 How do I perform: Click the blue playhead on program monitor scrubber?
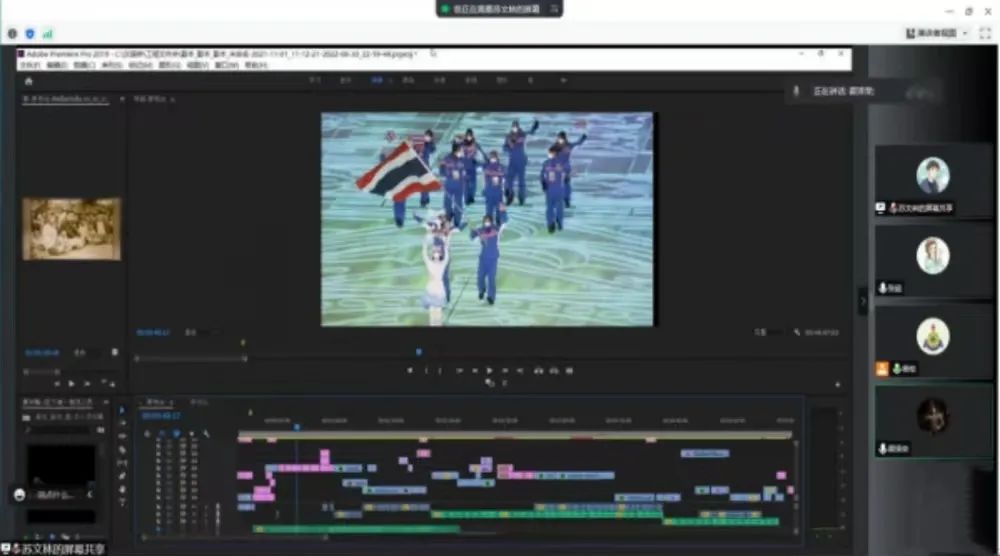pos(418,351)
